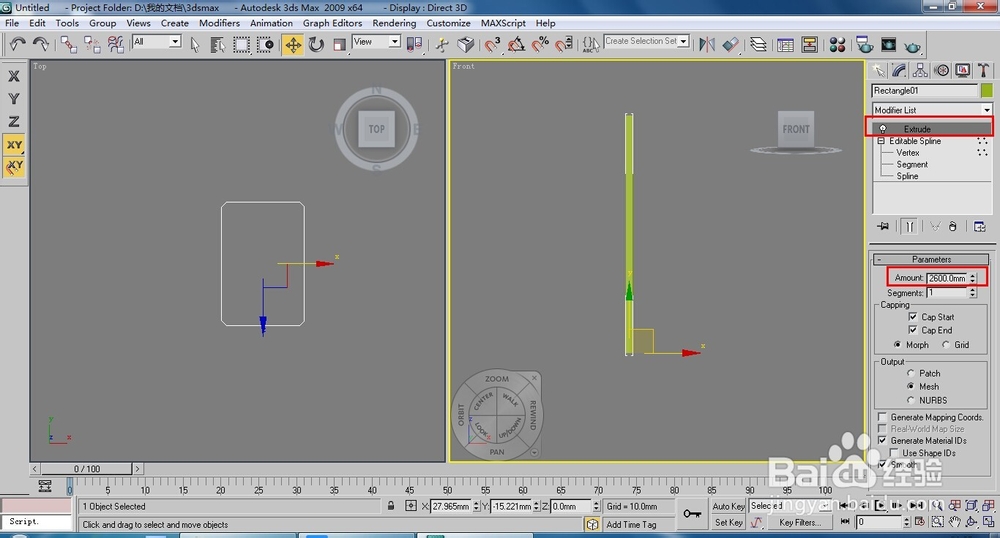Viewport: 1000px width, 538px height.
Task: Pick the Select Object arrow tool
Action: (195, 45)
